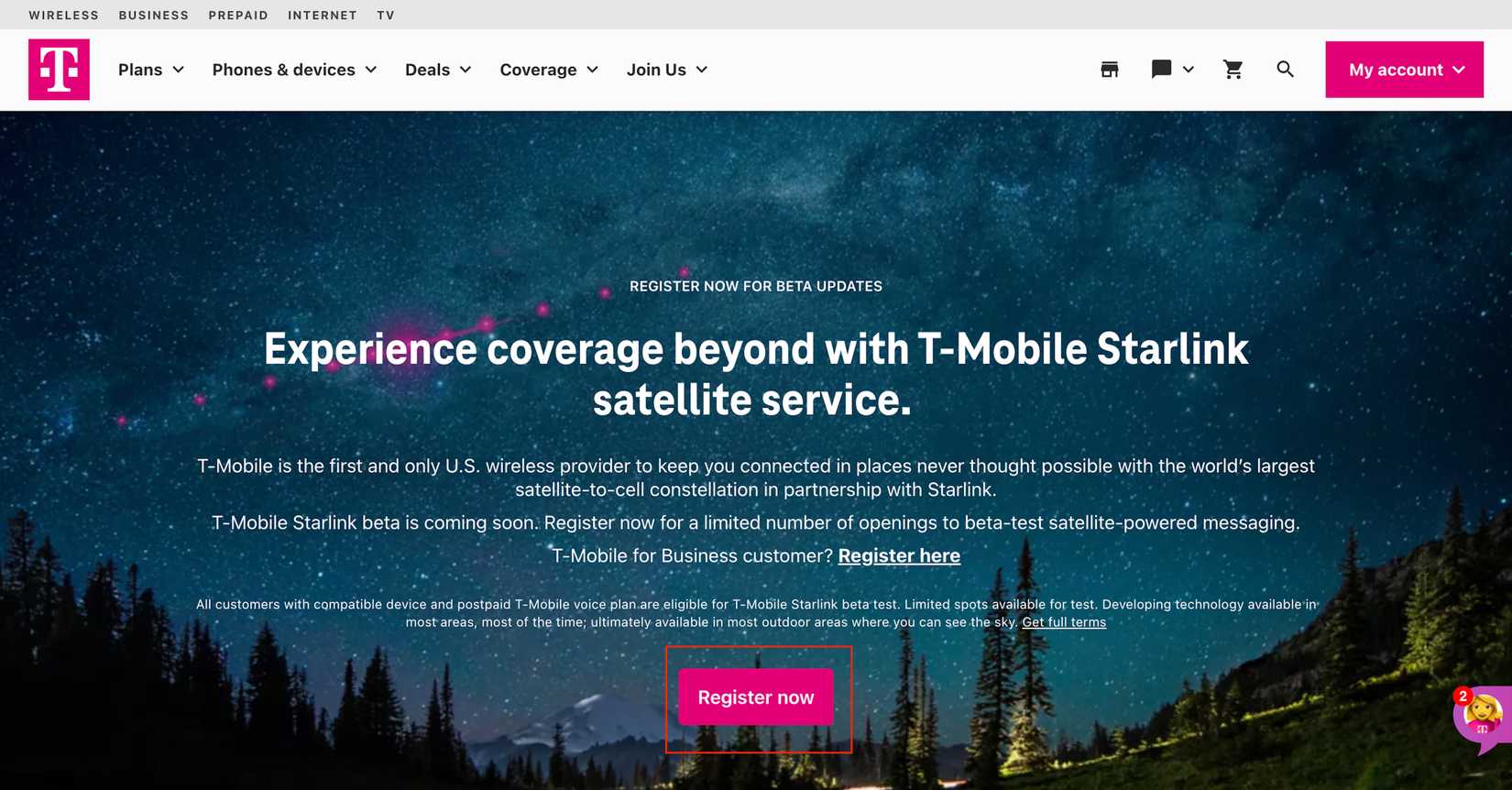Open the shopping cart icon

click(x=1233, y=70)
